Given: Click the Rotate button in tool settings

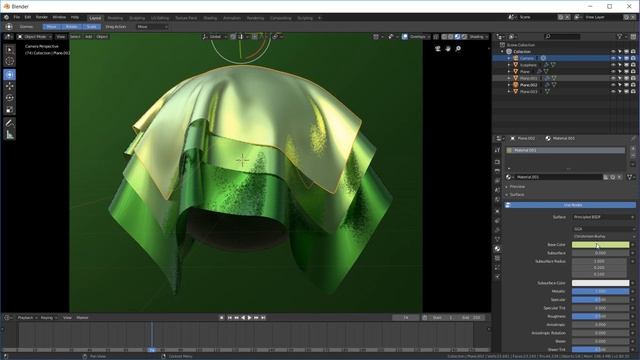Looking at the screenshot, I should [71, 27].
